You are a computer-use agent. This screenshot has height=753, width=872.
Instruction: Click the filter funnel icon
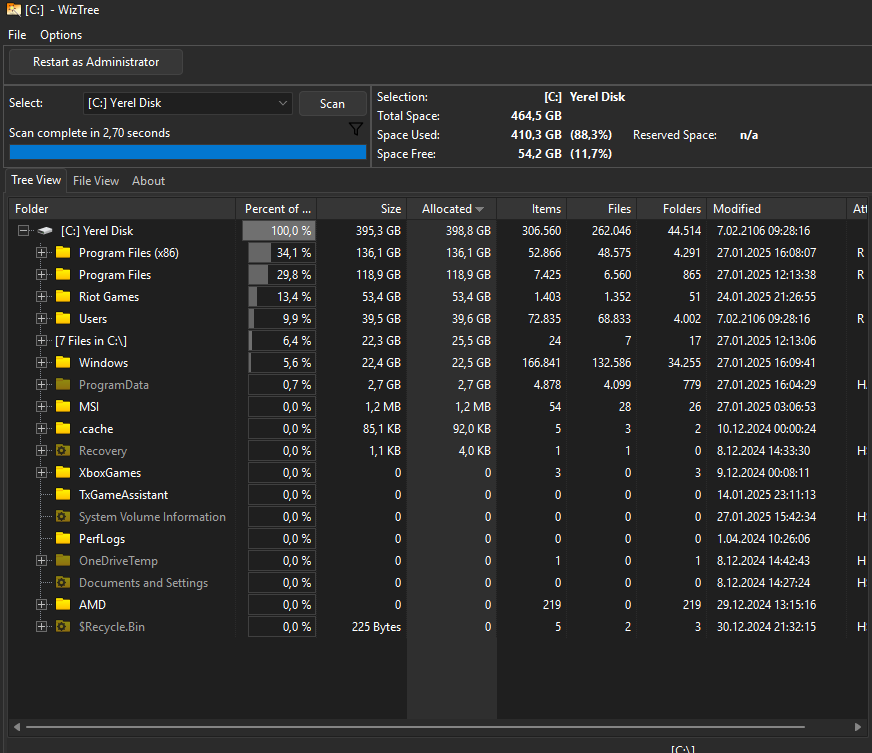click(x=356, y=129)
